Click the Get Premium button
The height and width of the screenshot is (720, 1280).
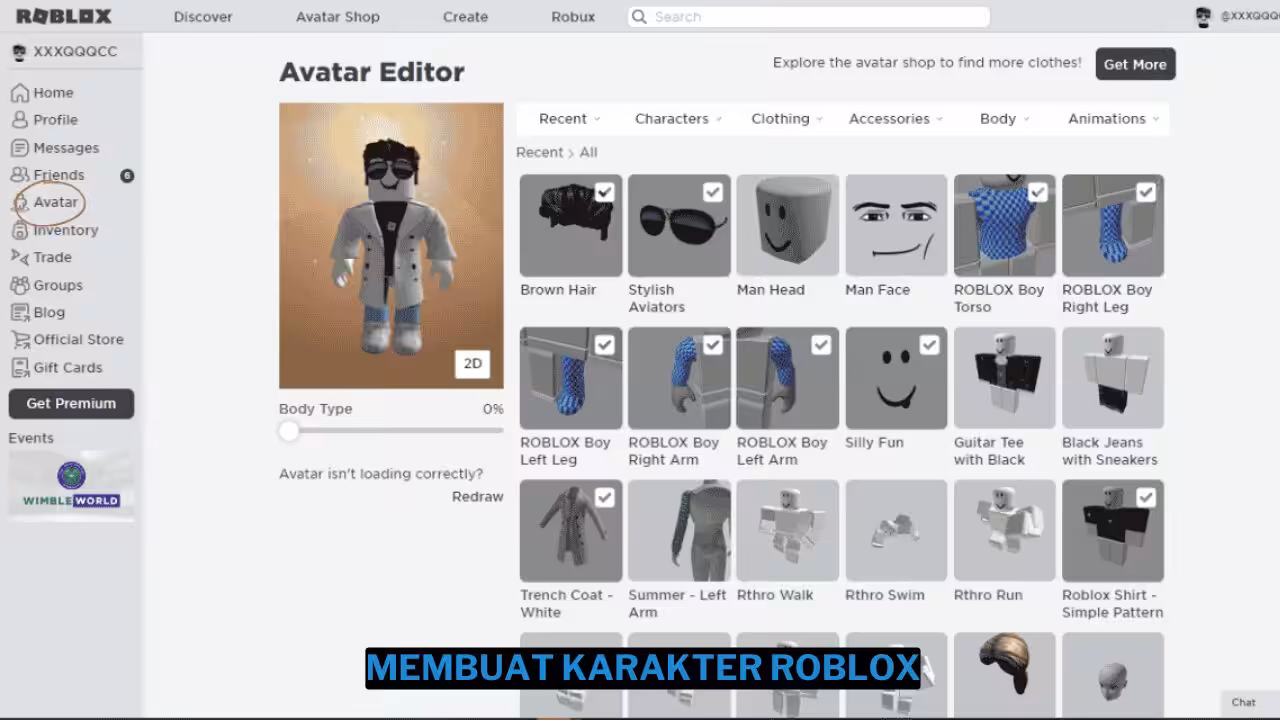[71, 403]
